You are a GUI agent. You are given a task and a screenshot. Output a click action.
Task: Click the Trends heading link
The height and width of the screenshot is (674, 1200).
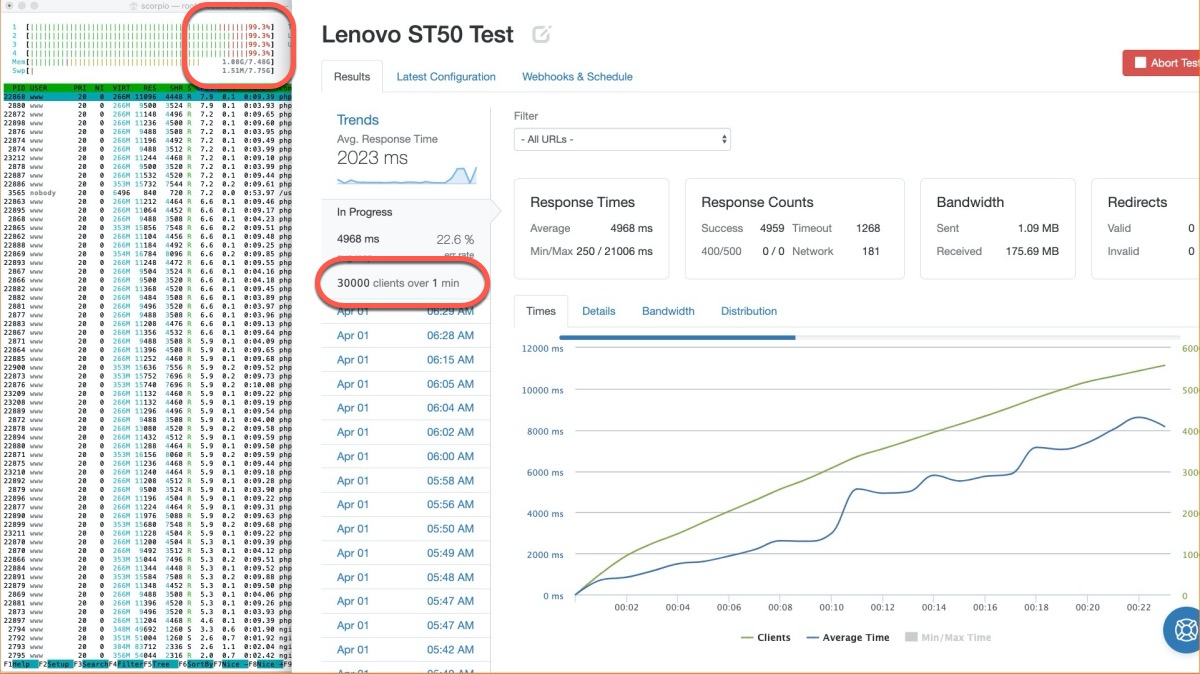click(358, 120)
